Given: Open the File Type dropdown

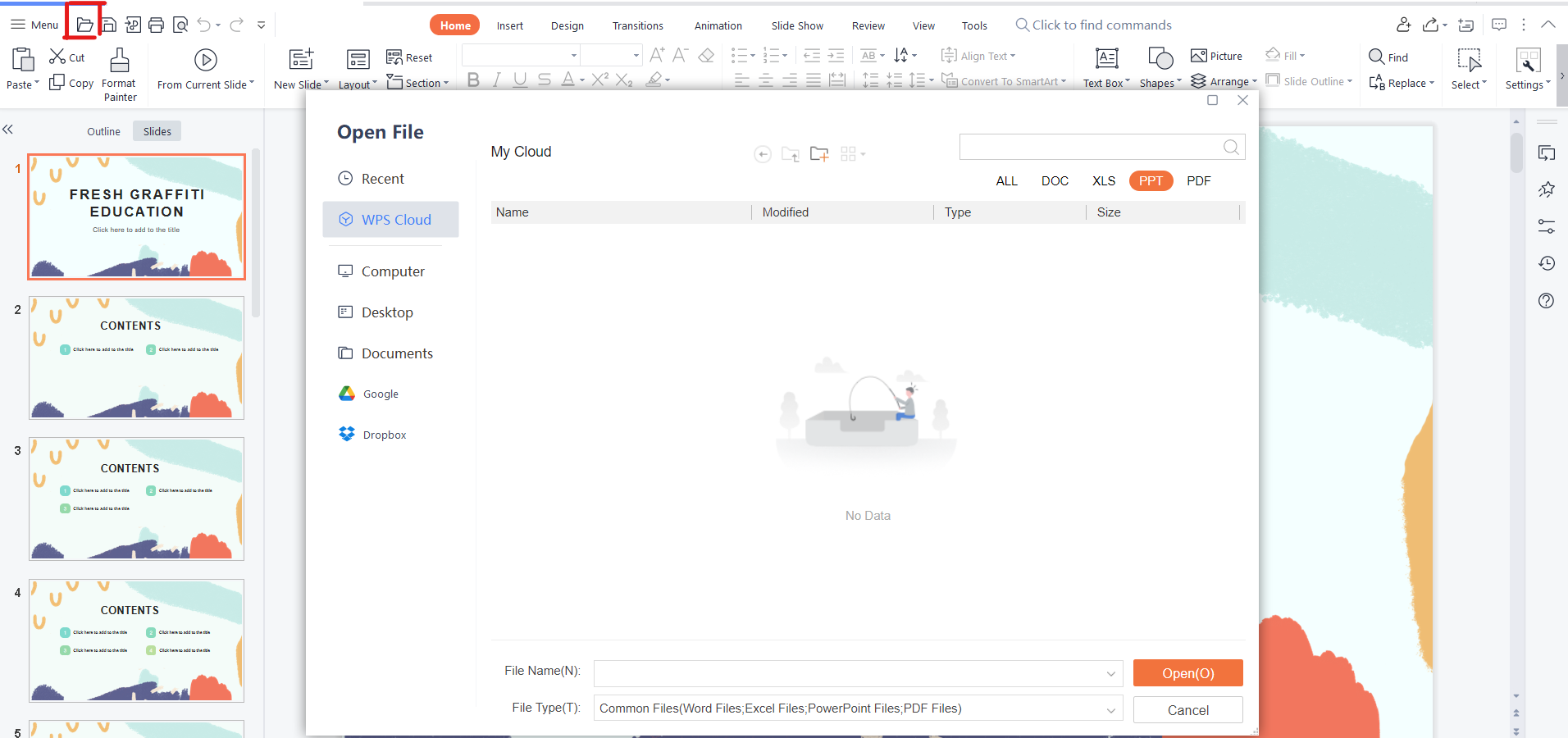Looking at the screenshot, I should pos(1111,708).
